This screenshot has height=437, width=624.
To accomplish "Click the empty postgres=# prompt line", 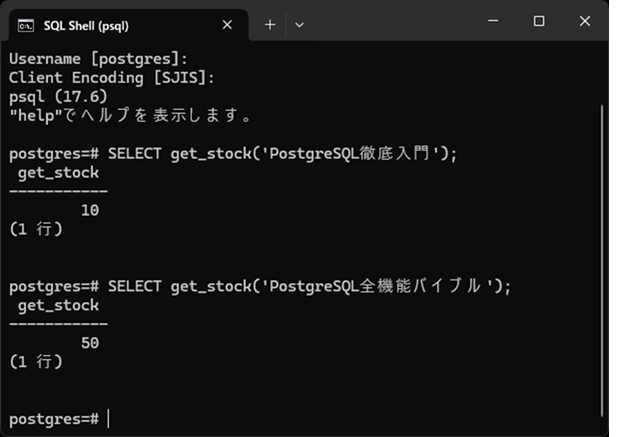I will click(x=54, y=419).
